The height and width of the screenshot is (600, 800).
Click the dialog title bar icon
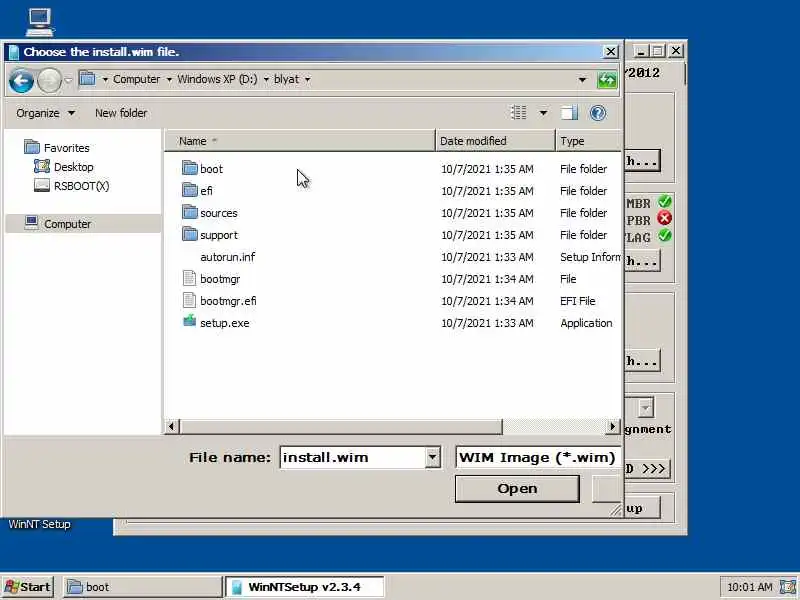(14, 52)
